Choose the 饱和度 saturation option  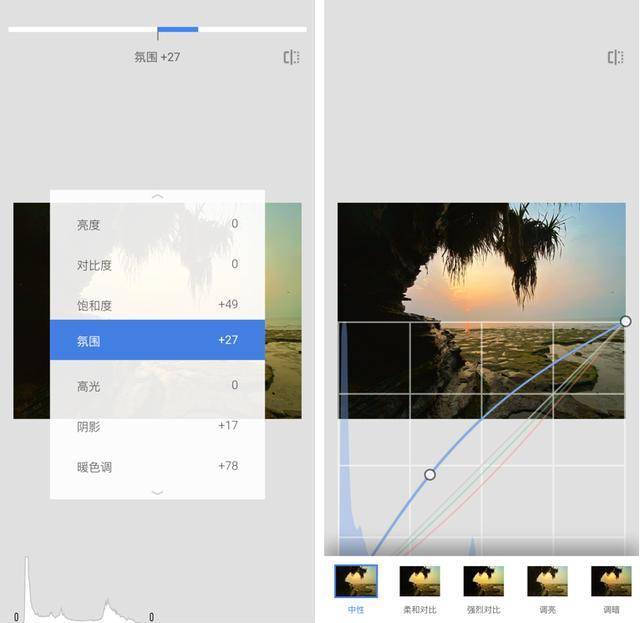[158, 305]
